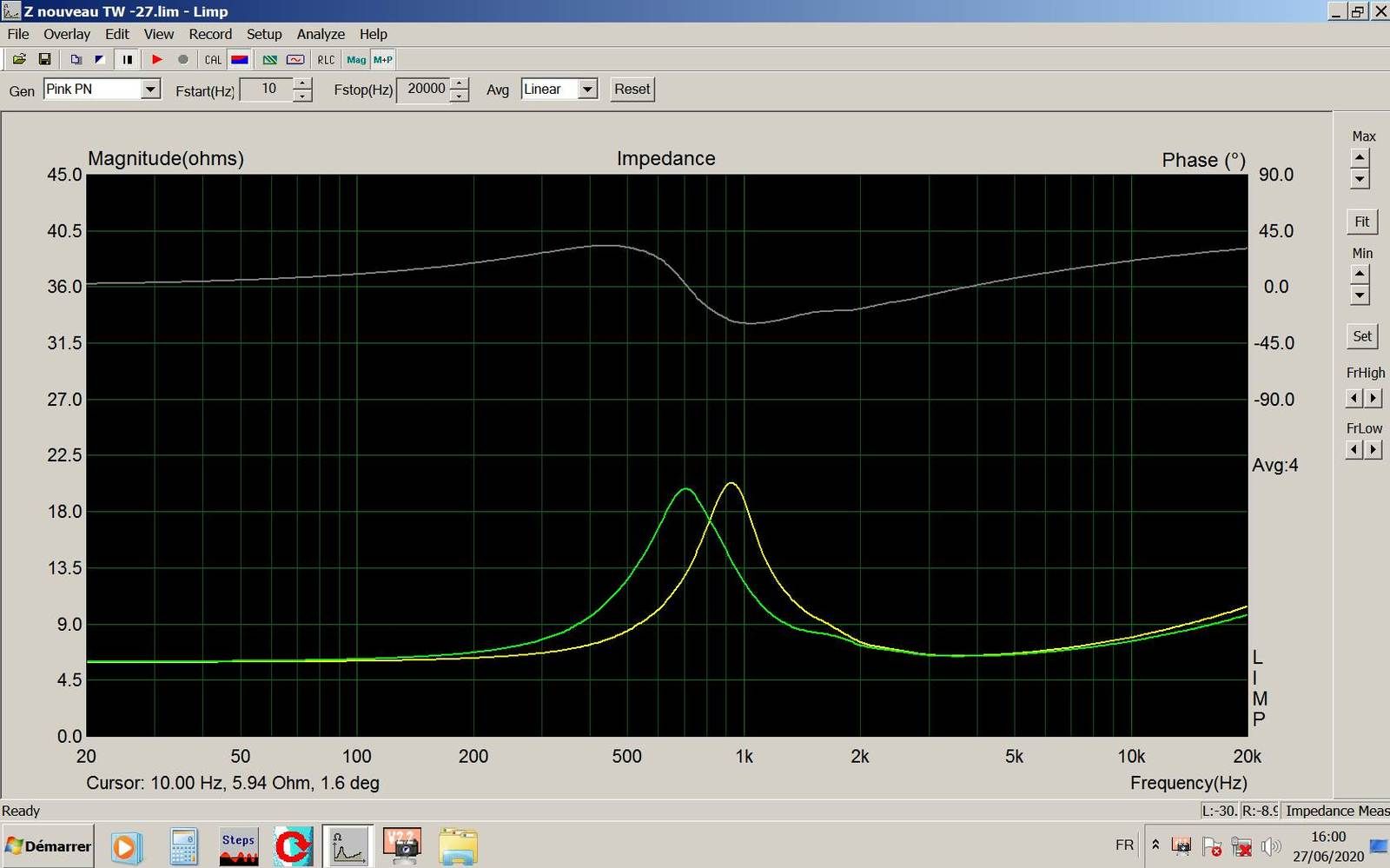Increase the Fstop(Hz) value with up arrow
The image size is (1390, 868).
coord(460,83)
